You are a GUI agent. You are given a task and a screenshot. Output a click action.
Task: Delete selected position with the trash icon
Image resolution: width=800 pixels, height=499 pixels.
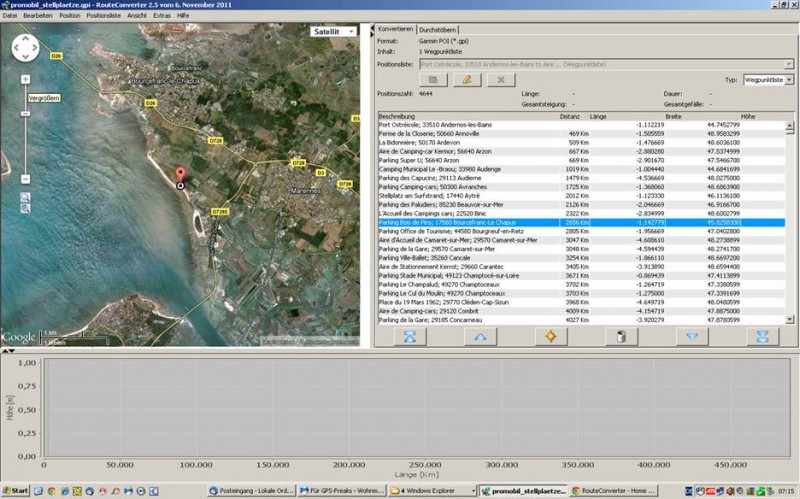[620, 337]
